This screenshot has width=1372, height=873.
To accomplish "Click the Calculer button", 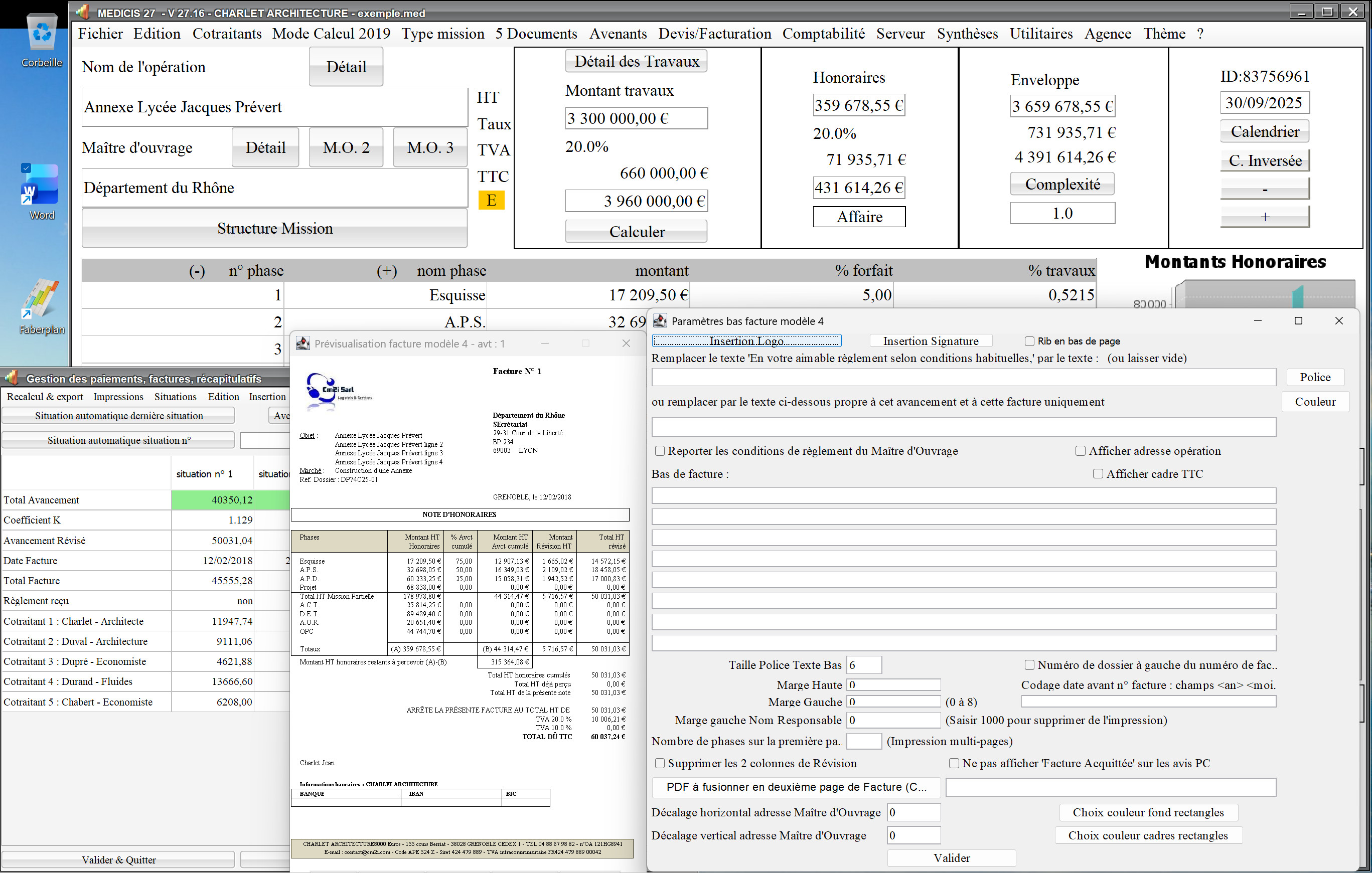I will (637, 231).
